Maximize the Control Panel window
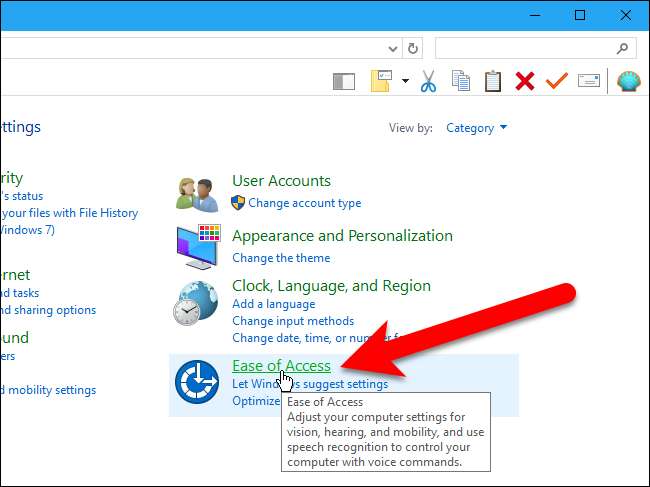The width and height of the screenshot is (650, 487). pyautogui.click(x=580, y=15)
